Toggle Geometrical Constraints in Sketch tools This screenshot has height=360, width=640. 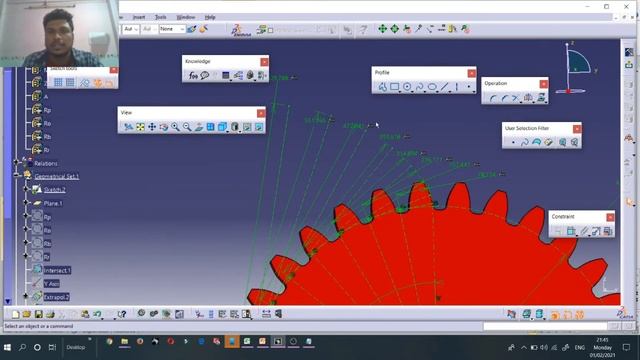coord(98,83)
